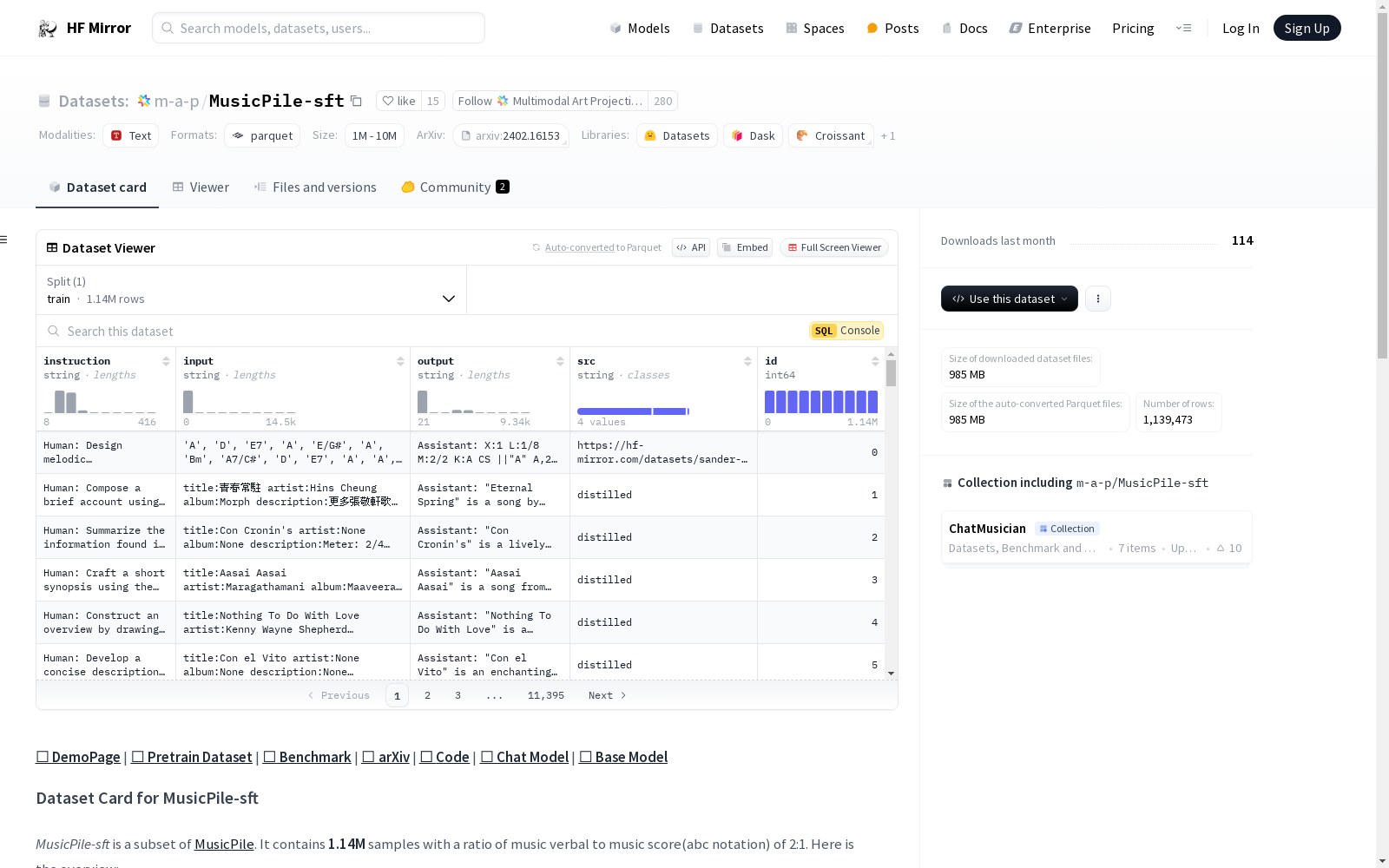The width and height of the screenshot is (1389, 868).
Task: Open the Benchmark link
Action: [x=307, y=757]
